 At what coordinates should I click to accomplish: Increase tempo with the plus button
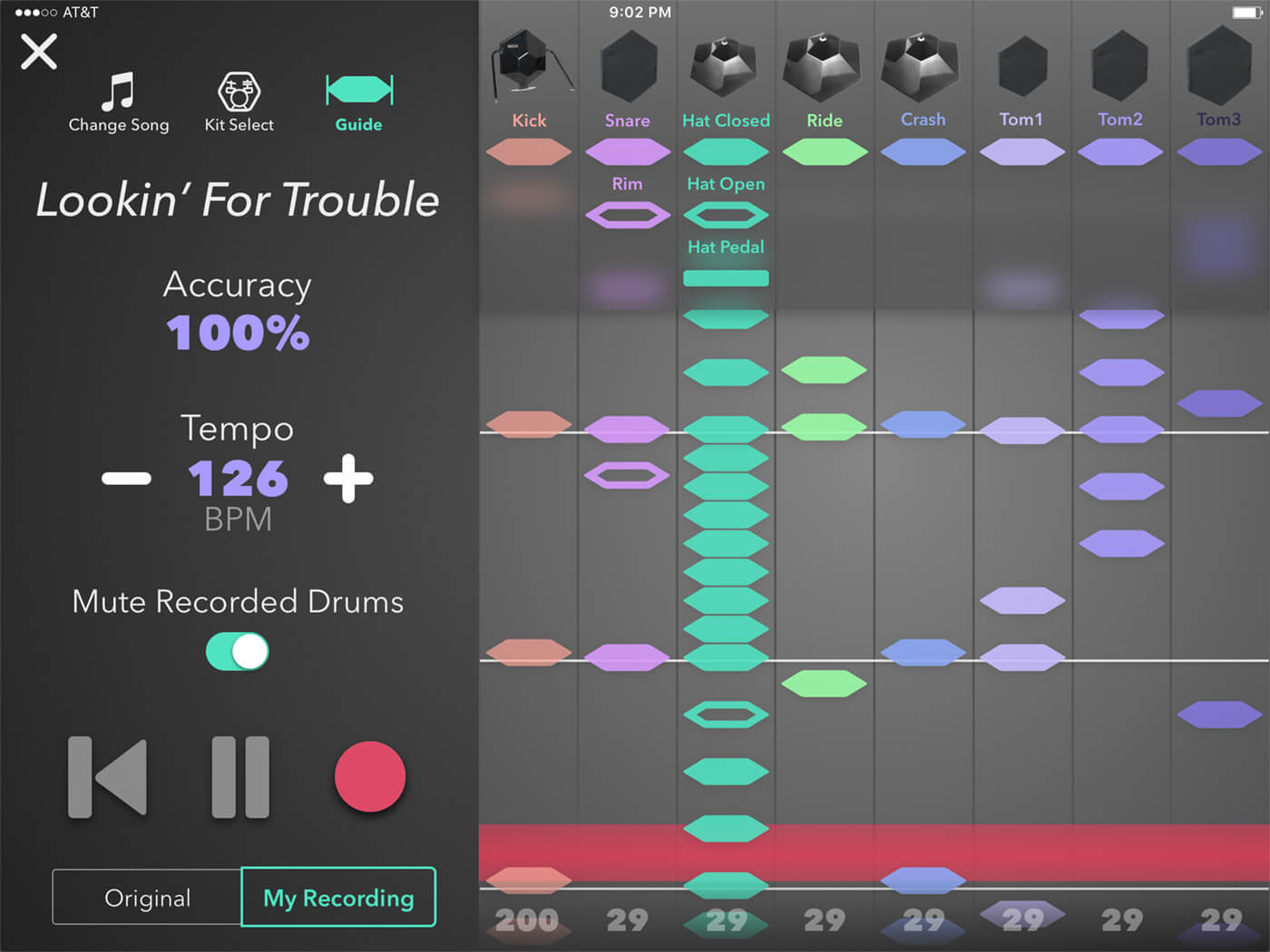pos(349,479)
